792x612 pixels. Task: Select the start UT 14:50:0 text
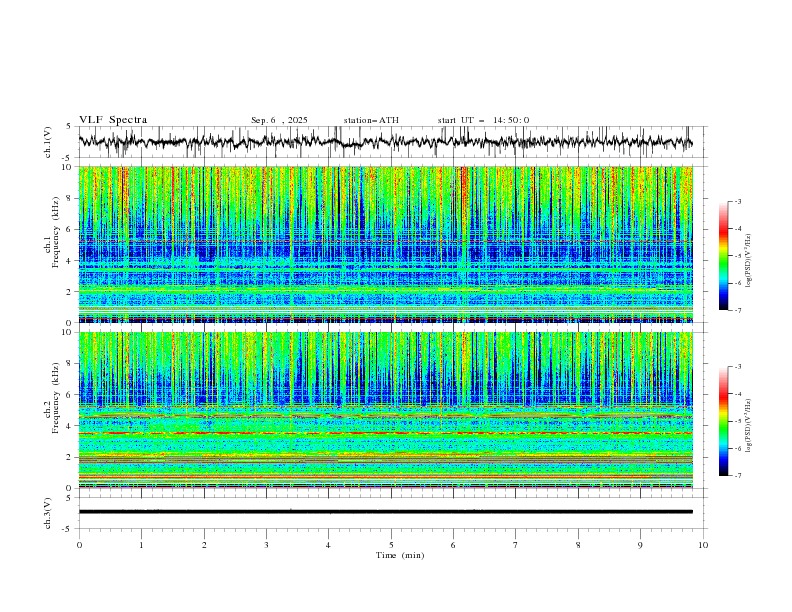(483, 120)
